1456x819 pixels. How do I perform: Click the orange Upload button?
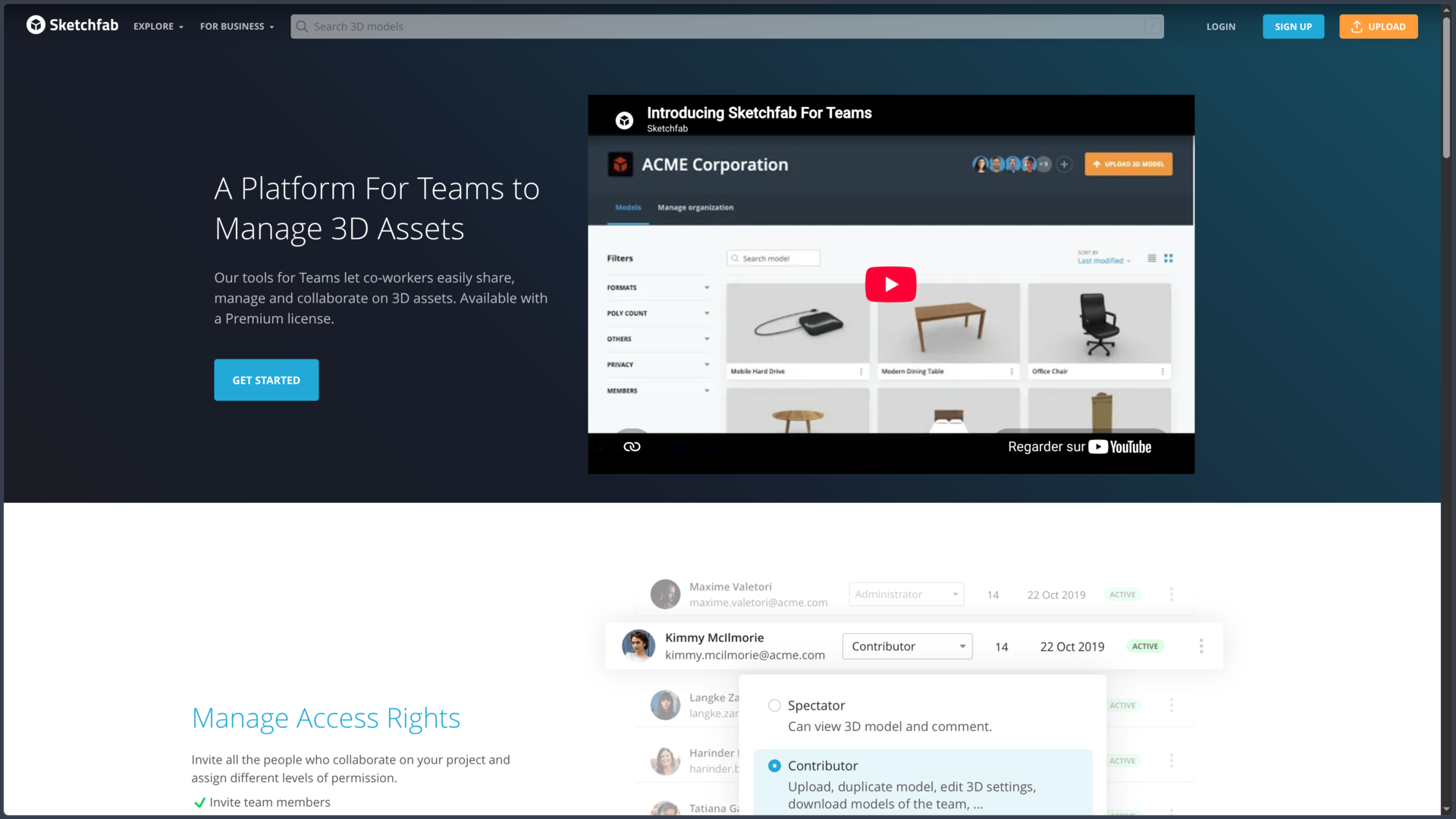coord(1378,27)
